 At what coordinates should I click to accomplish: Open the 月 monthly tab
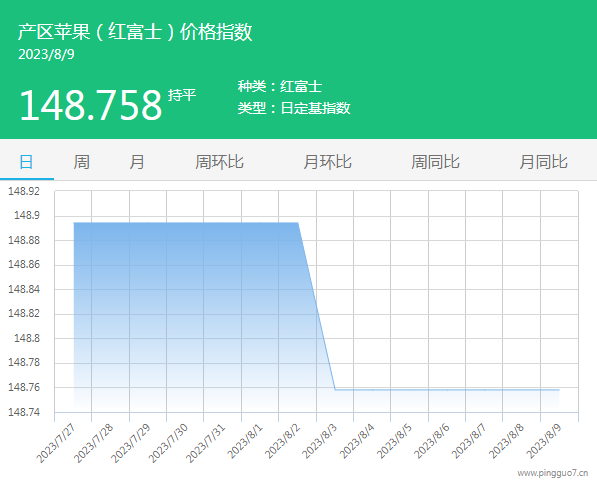tap(137, 162)
